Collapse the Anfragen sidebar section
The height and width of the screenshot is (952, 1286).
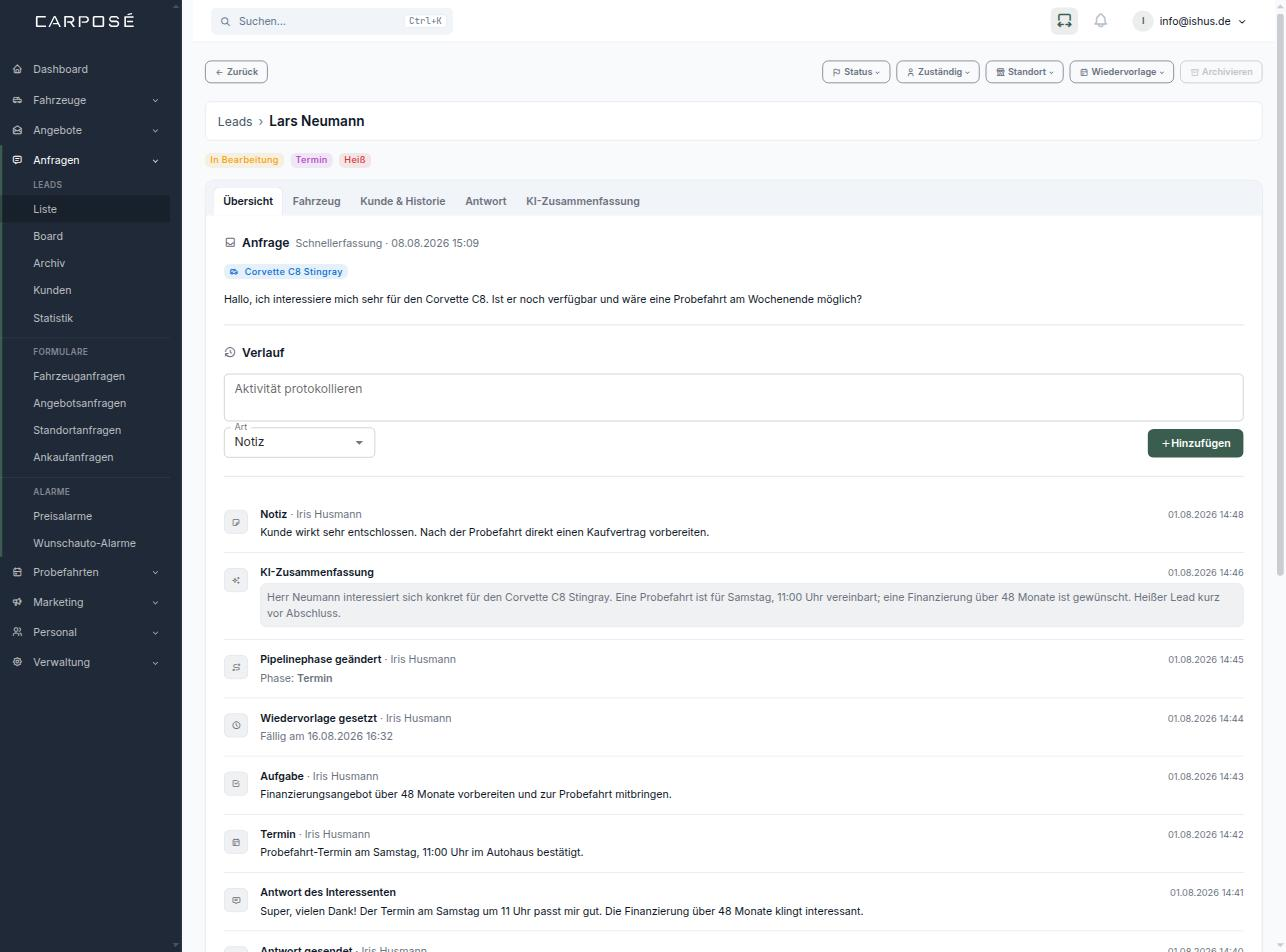pos(155,160)
